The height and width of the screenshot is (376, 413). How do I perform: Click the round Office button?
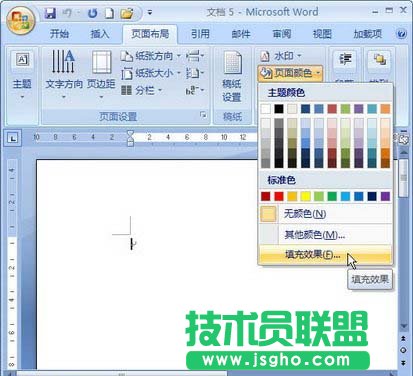pyautogui.click(x=21, y=21)
